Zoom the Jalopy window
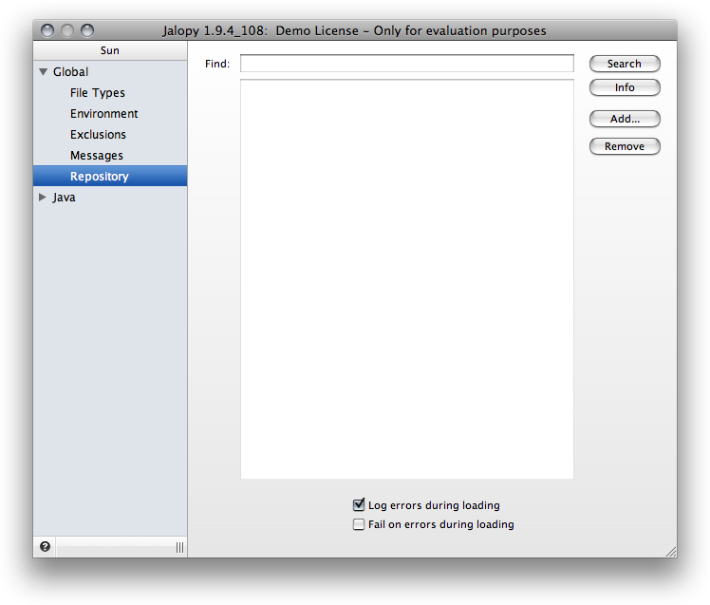The height and width of the screenshot is (605, 710). click(x=87, y=30)
